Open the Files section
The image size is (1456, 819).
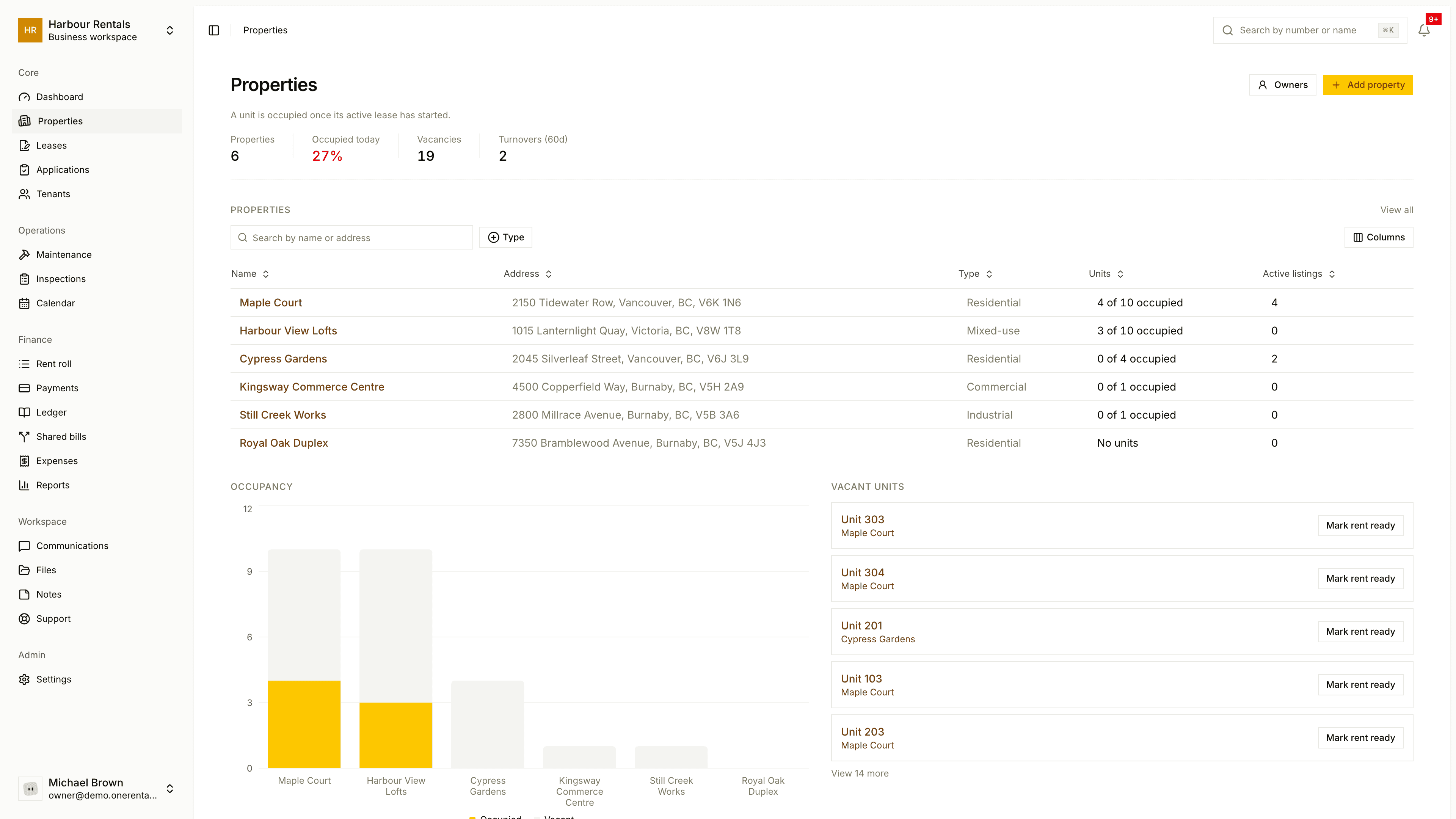pyautogui.click(x=97, y=570)
